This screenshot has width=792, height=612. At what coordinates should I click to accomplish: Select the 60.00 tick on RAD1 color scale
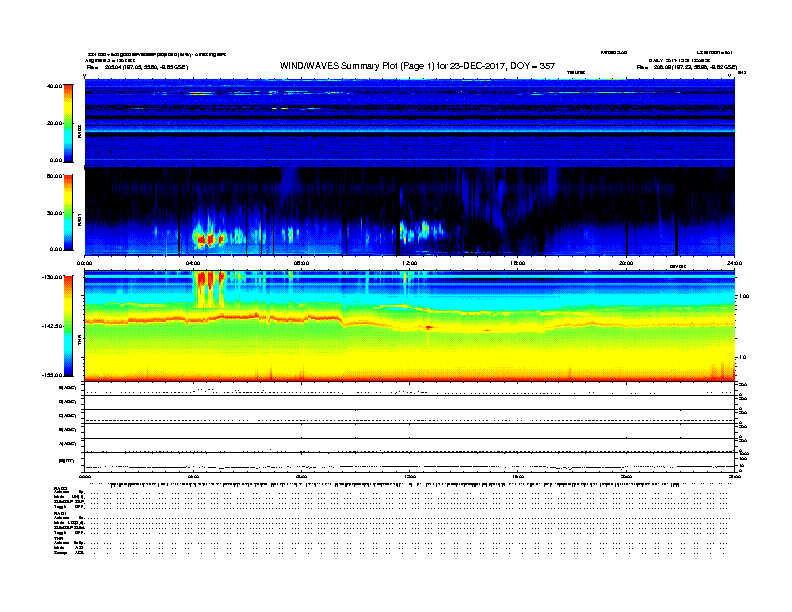tap(54, 176)
